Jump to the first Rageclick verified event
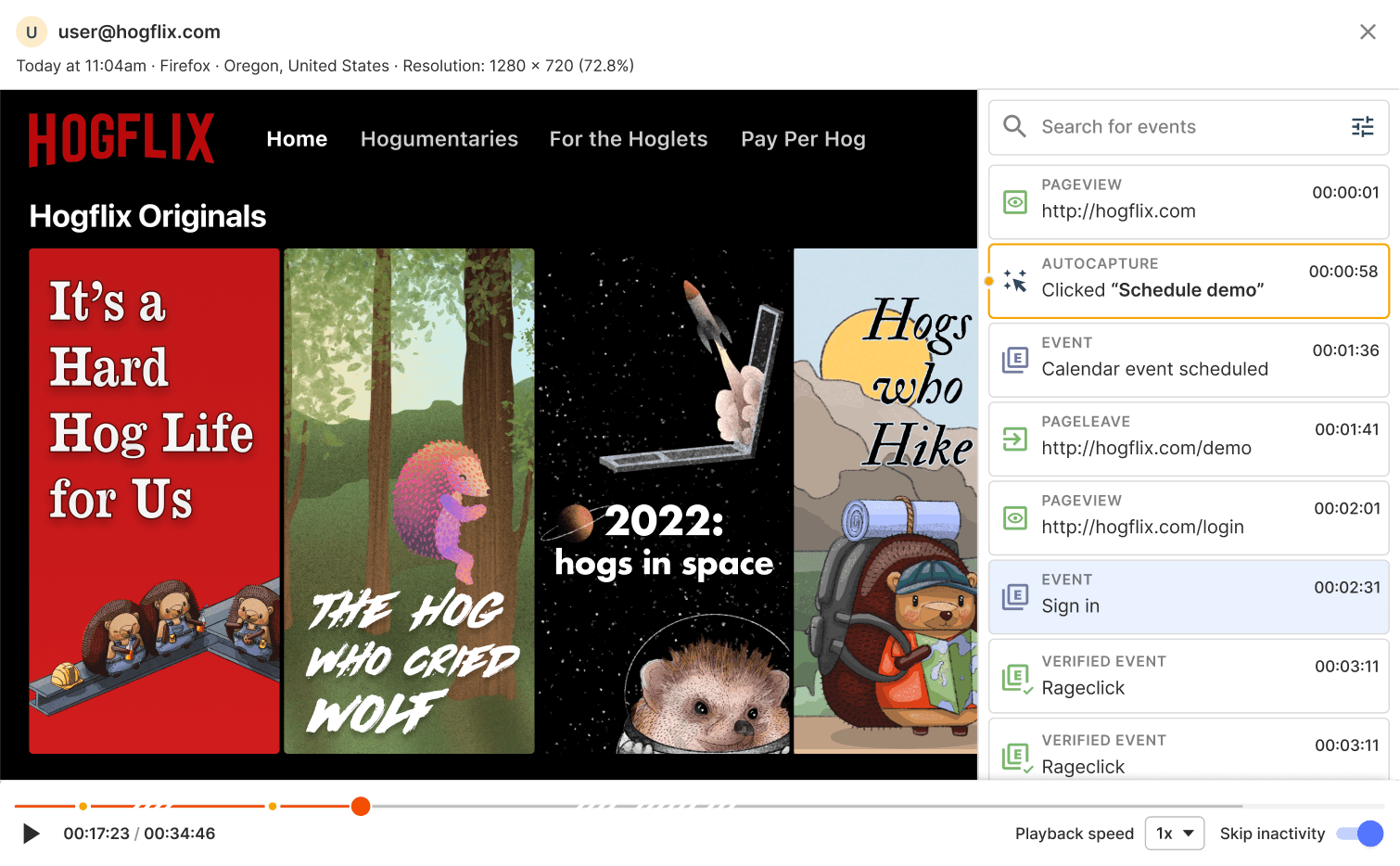The height and width of the screenshot is (866, 1400). (1188, 676)
